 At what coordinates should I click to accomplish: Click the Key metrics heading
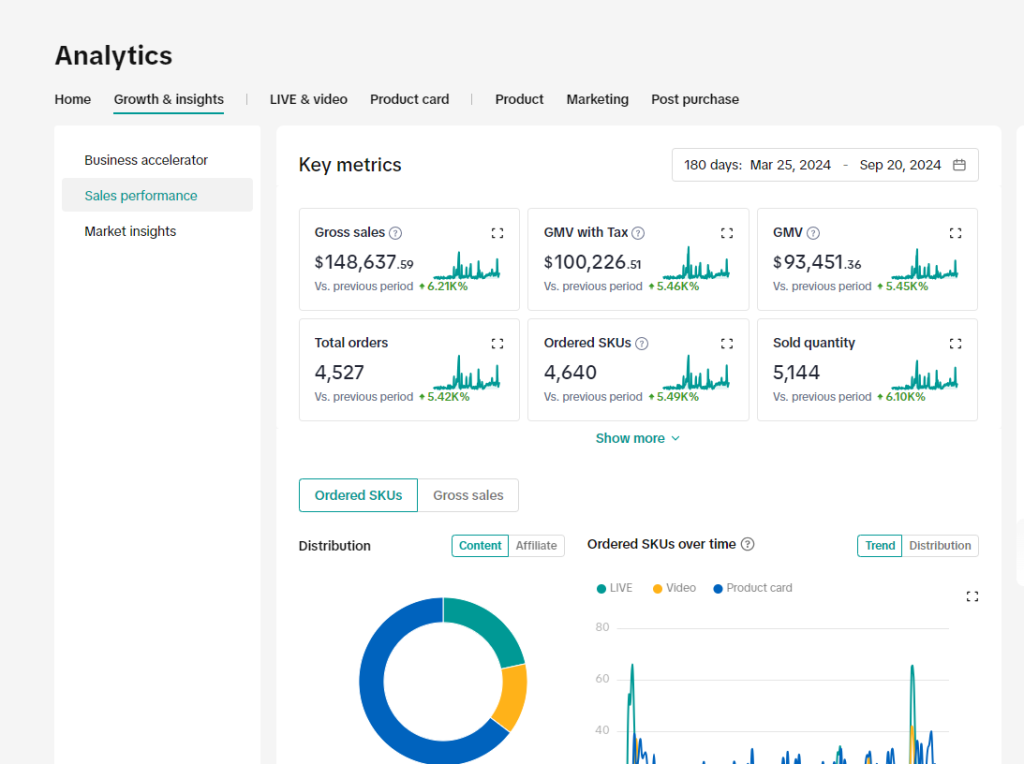click(350, 165)
